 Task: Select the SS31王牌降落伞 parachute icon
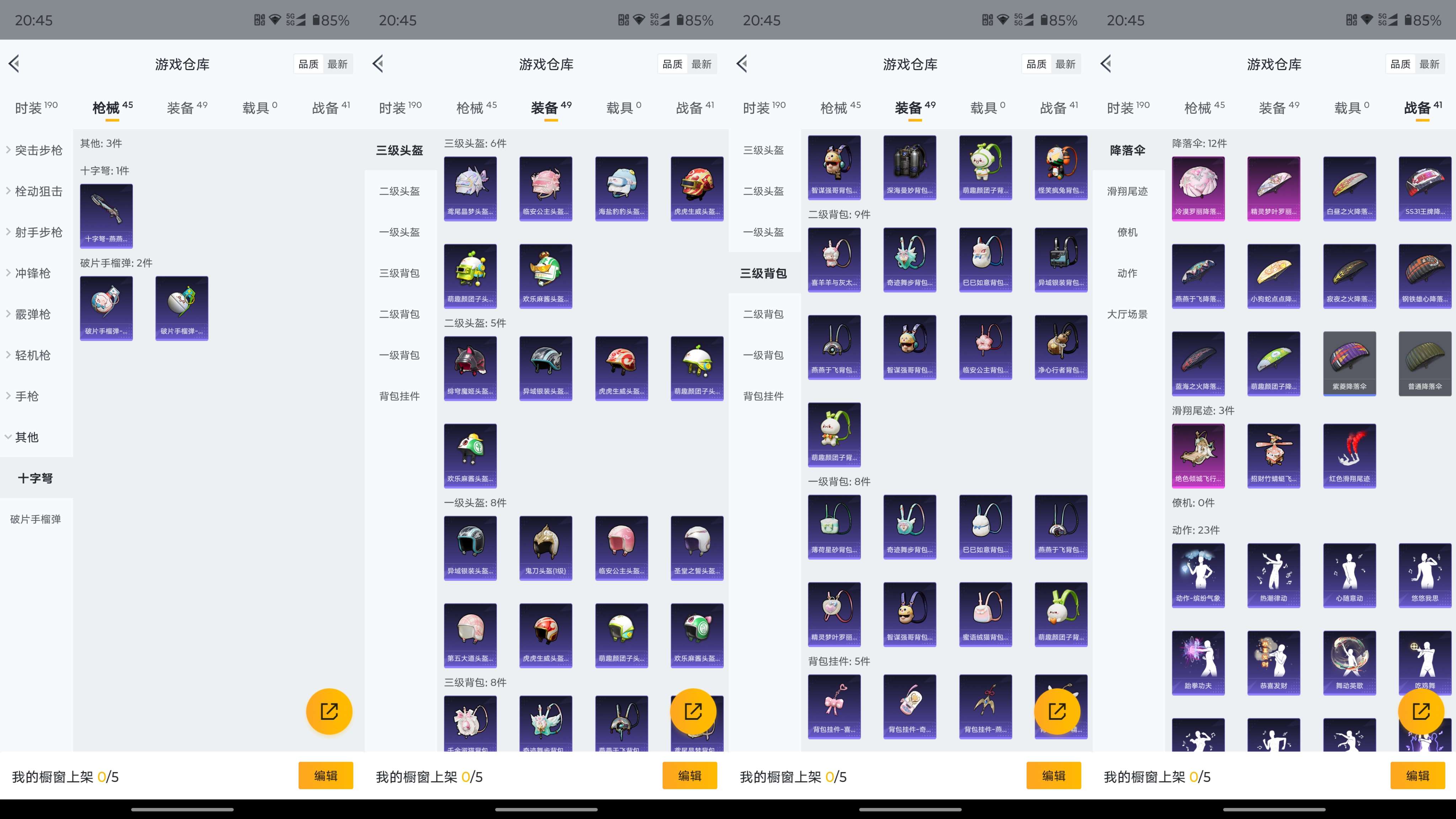1425,189
